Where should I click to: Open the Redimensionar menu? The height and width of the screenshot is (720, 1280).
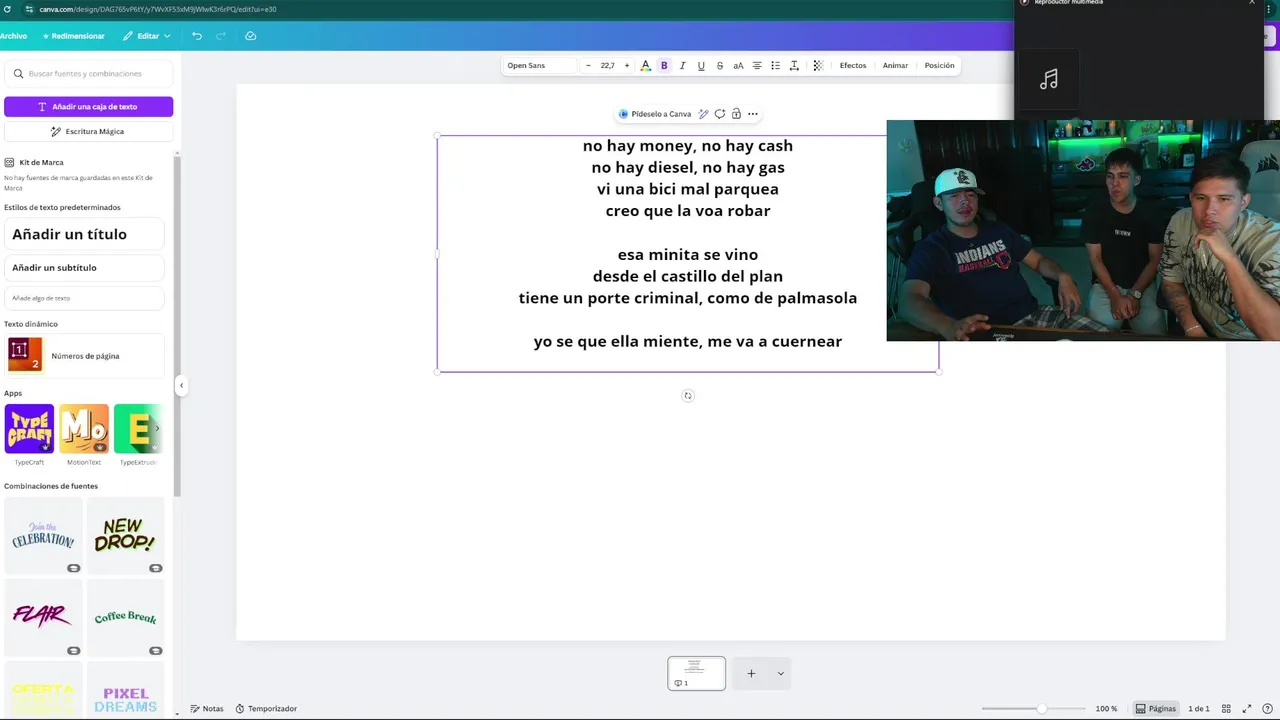click(x=73, y=36)
